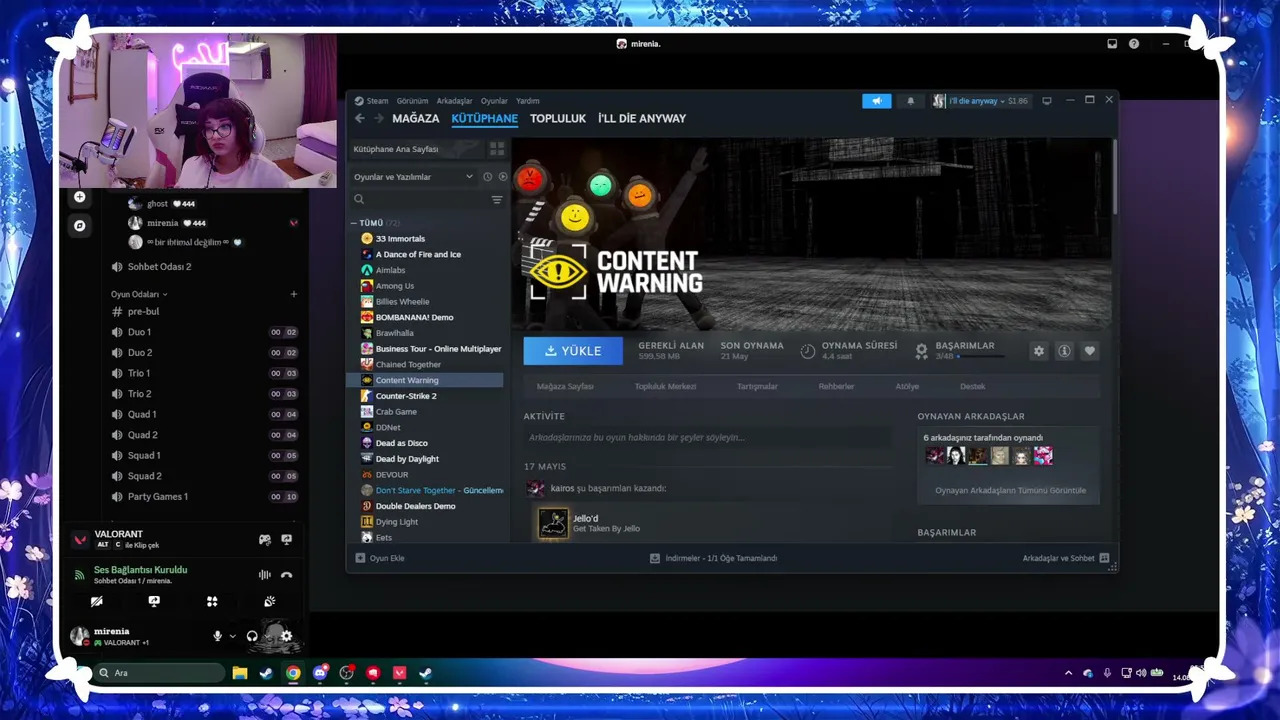Screen dimensions: 1280x720
Task: Create channel in Oyun Odaları category
Action: pyautogui.click(x=294, y=294)
